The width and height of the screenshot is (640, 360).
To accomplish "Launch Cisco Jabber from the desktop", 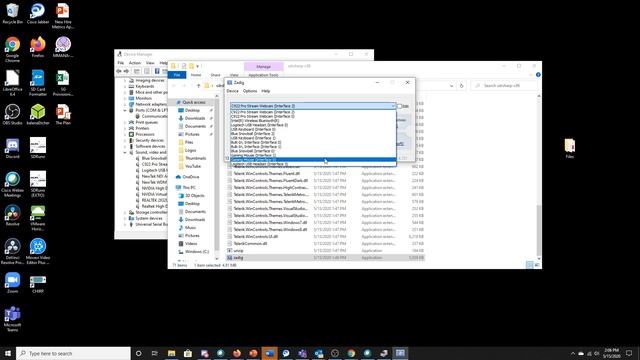I will coord(38,13).
